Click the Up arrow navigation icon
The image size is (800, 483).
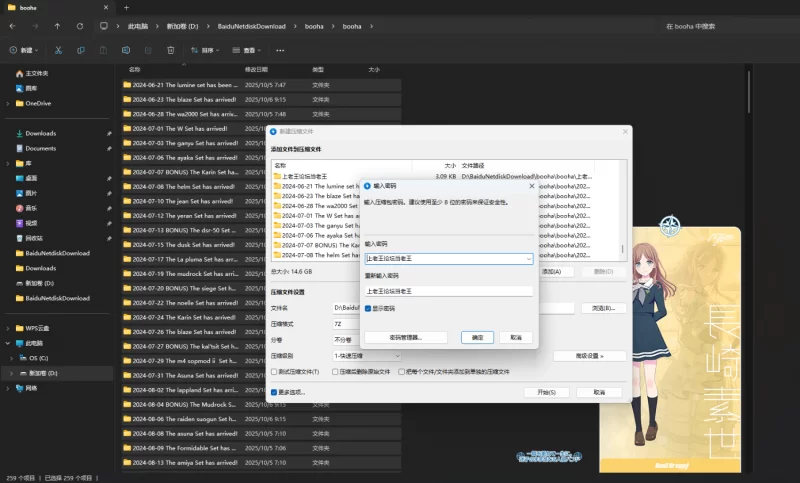pos(57,25)
